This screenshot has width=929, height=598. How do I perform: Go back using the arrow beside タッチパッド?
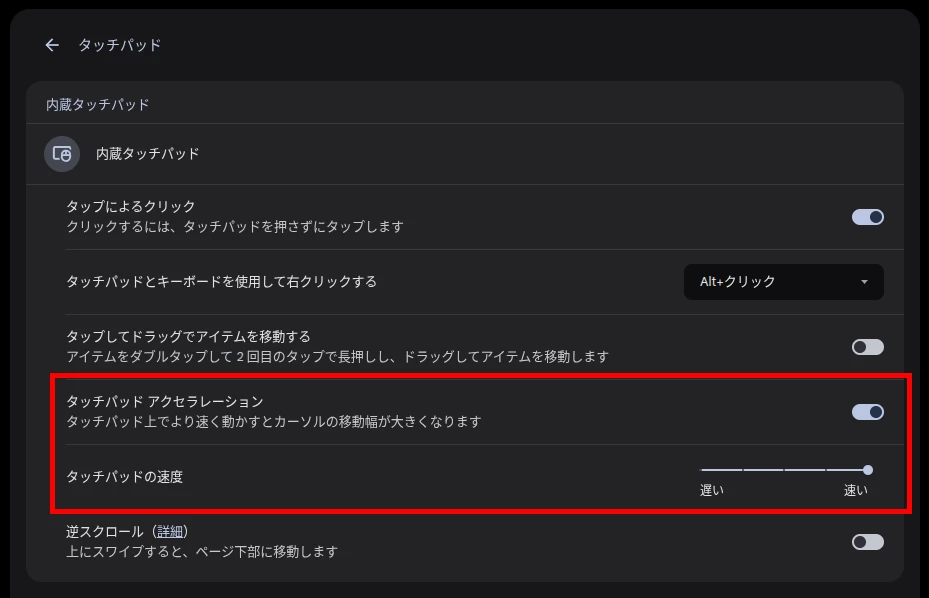click(x=52, y=45)
